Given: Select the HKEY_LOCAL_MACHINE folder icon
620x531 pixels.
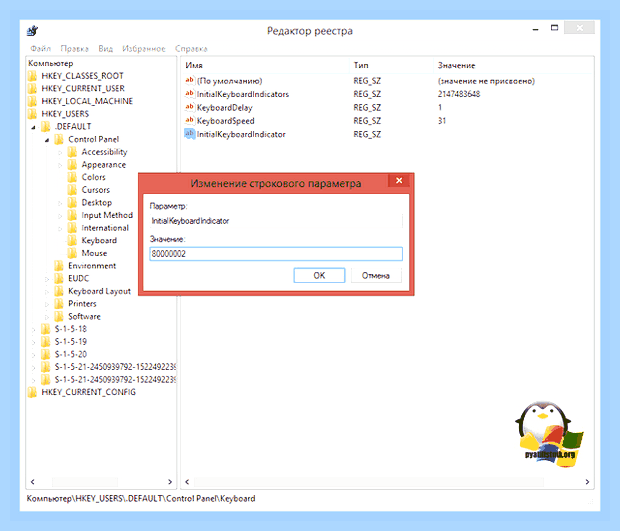Looking at the screenshot, I should [x=32, y=101].
